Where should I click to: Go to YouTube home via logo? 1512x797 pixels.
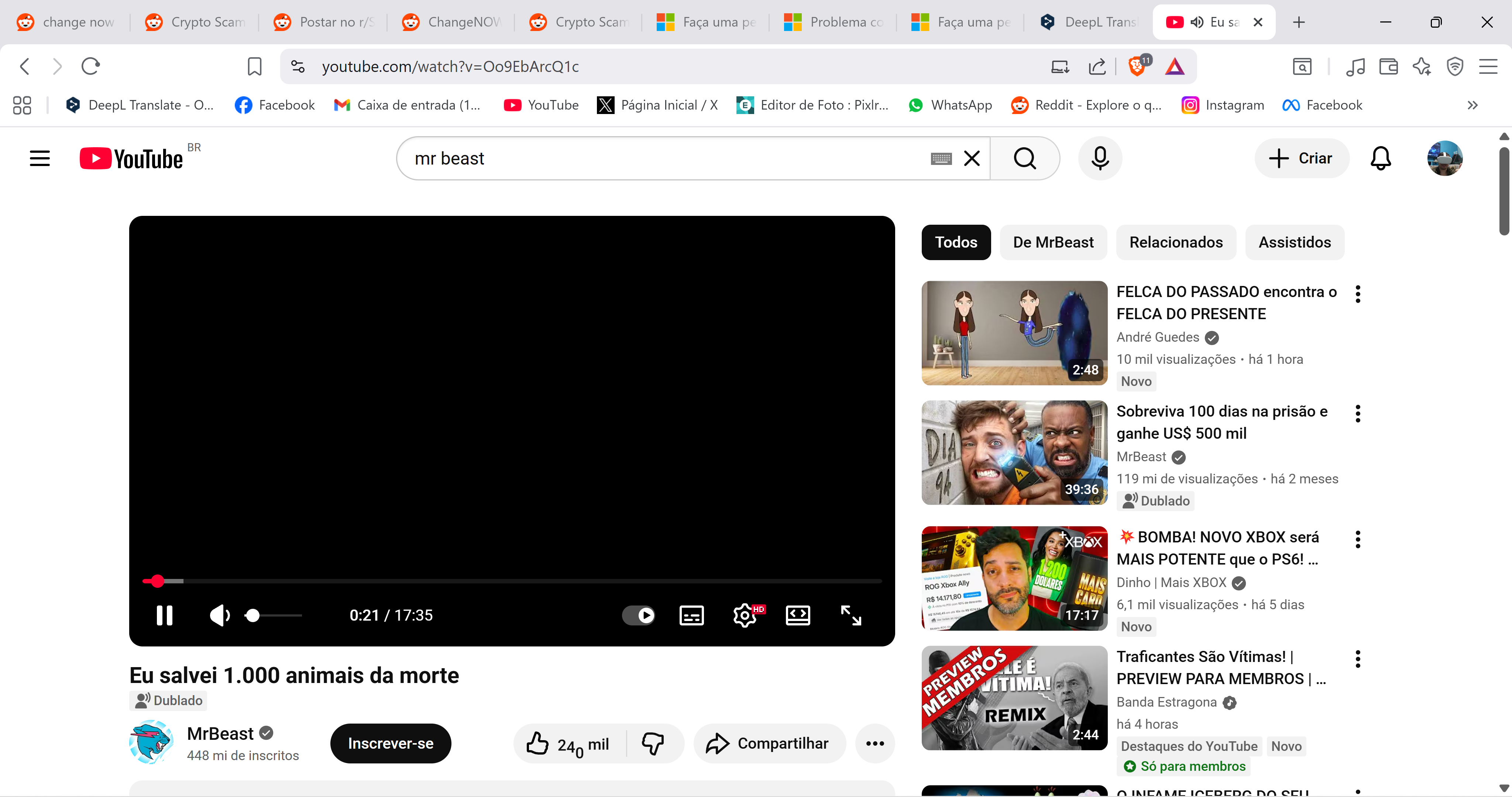pos(131,158)
